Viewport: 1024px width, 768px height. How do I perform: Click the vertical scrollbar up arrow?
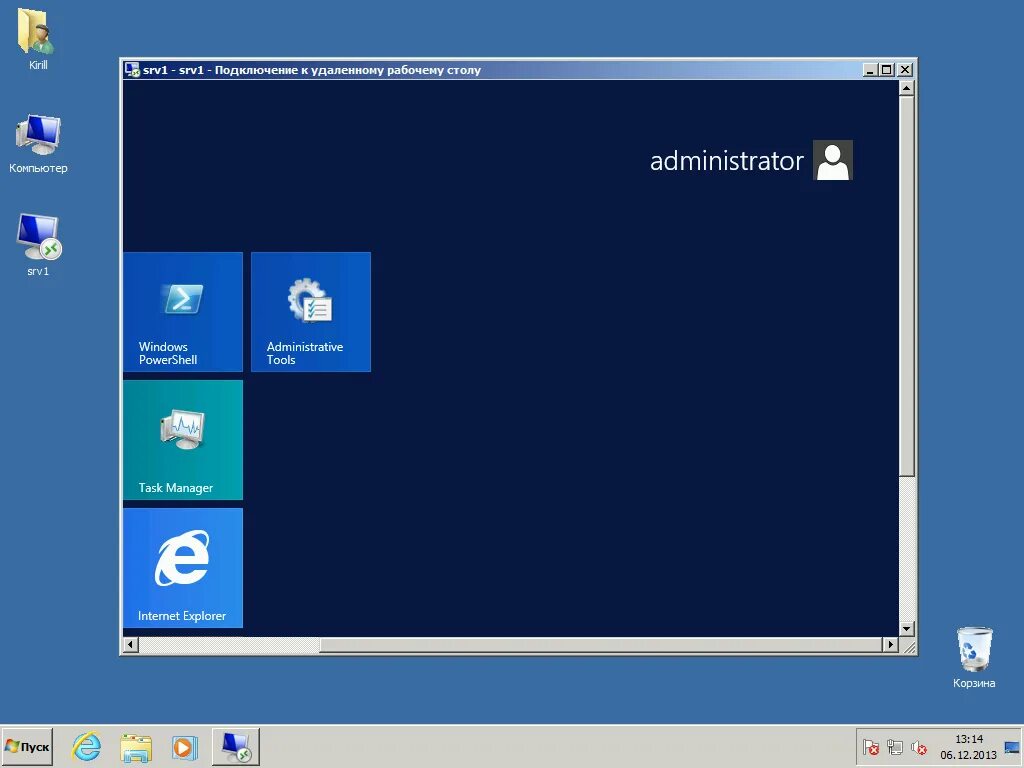pyautogui.click(x=906, y=88)
